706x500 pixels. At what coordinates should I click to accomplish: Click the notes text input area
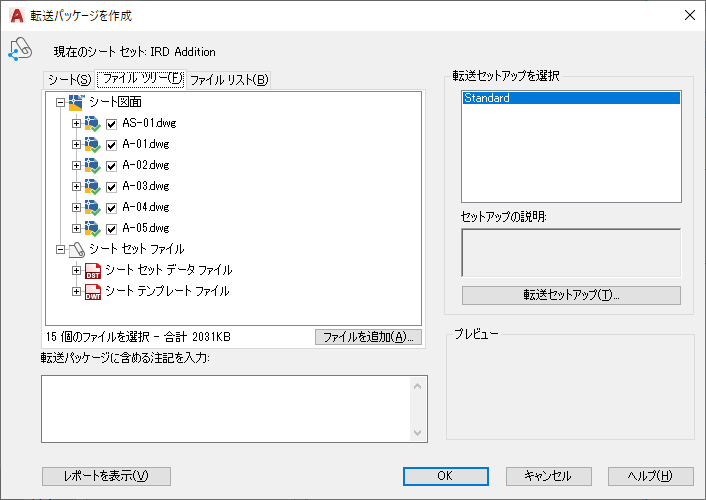click(226, 409)
